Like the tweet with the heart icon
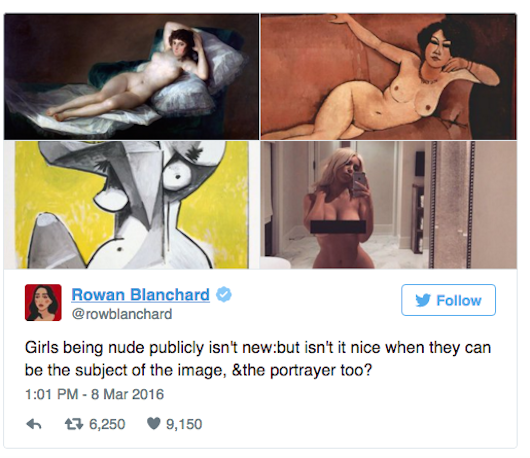 (153, 424)
